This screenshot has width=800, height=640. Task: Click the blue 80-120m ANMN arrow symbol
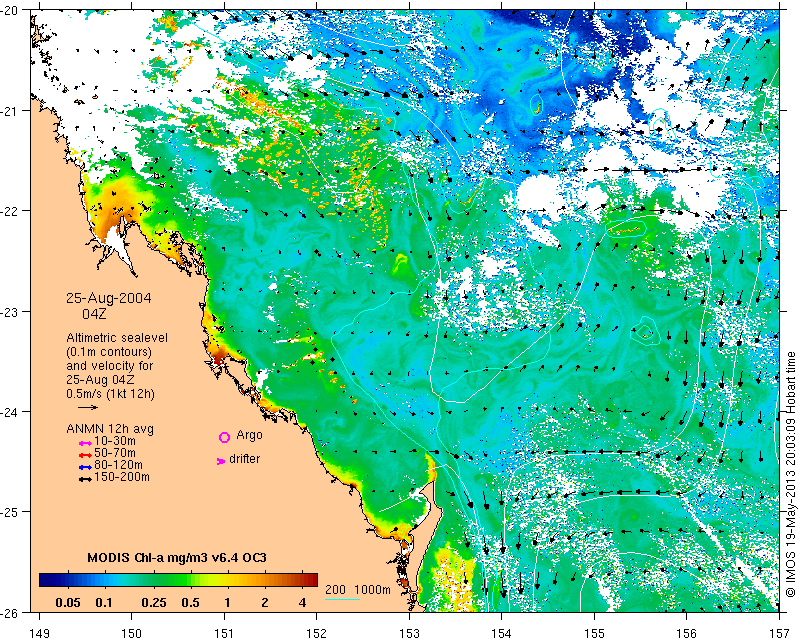tap(85, 467)
